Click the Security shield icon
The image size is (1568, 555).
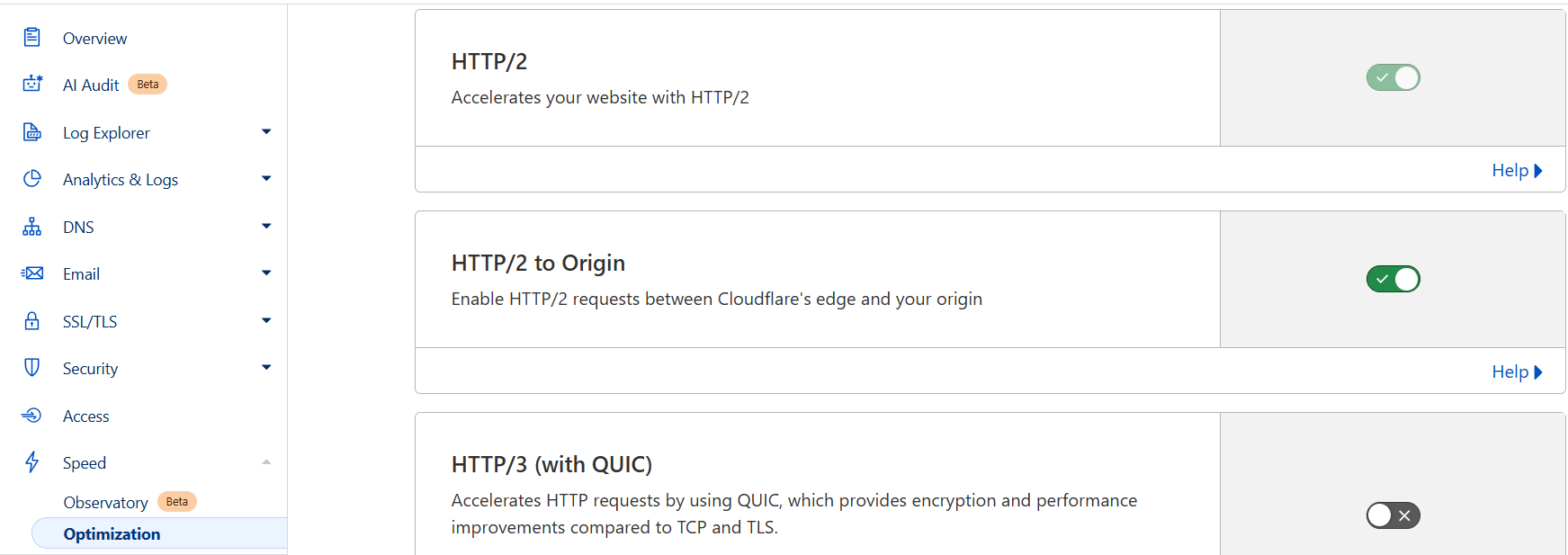point(32,367)
